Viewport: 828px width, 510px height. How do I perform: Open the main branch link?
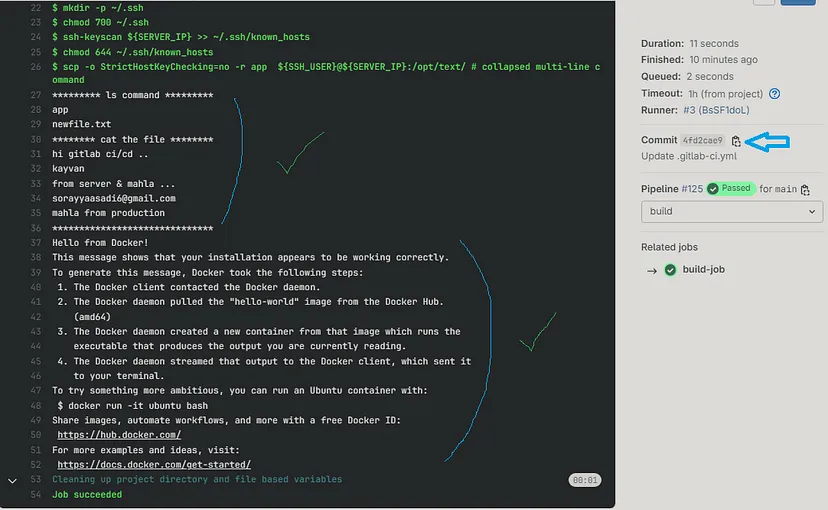pos(786,189)
